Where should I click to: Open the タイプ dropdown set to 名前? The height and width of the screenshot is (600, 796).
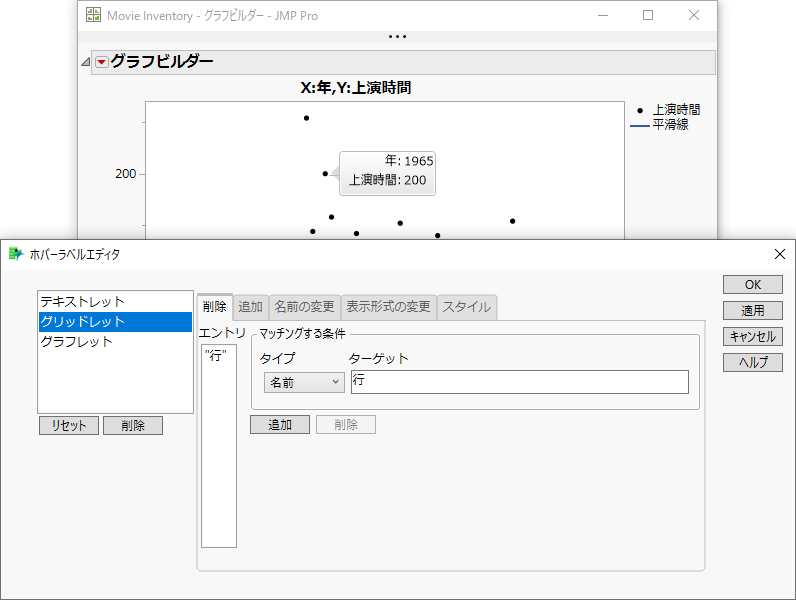[303, 382]
